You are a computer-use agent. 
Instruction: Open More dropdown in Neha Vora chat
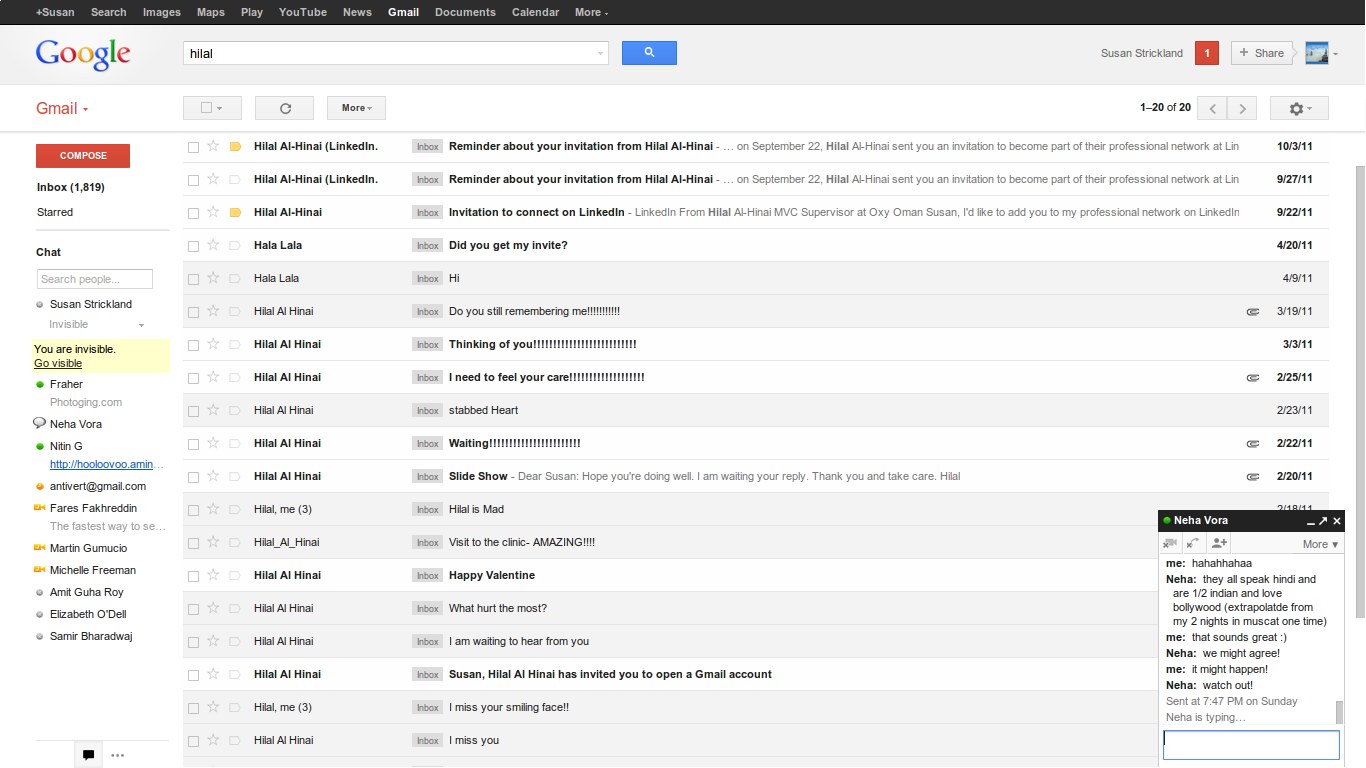[x=1320, y=544]
